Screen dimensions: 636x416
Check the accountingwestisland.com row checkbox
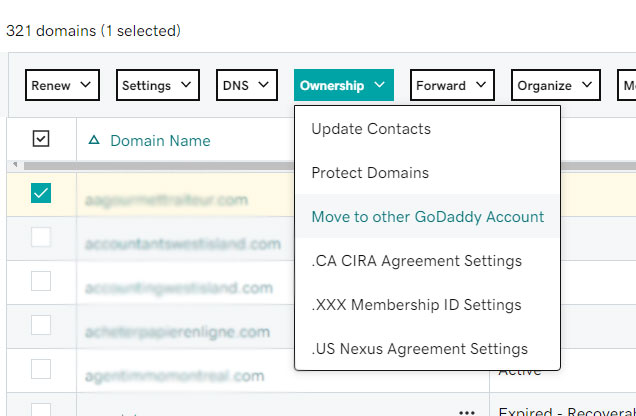(x=41, y=281)
